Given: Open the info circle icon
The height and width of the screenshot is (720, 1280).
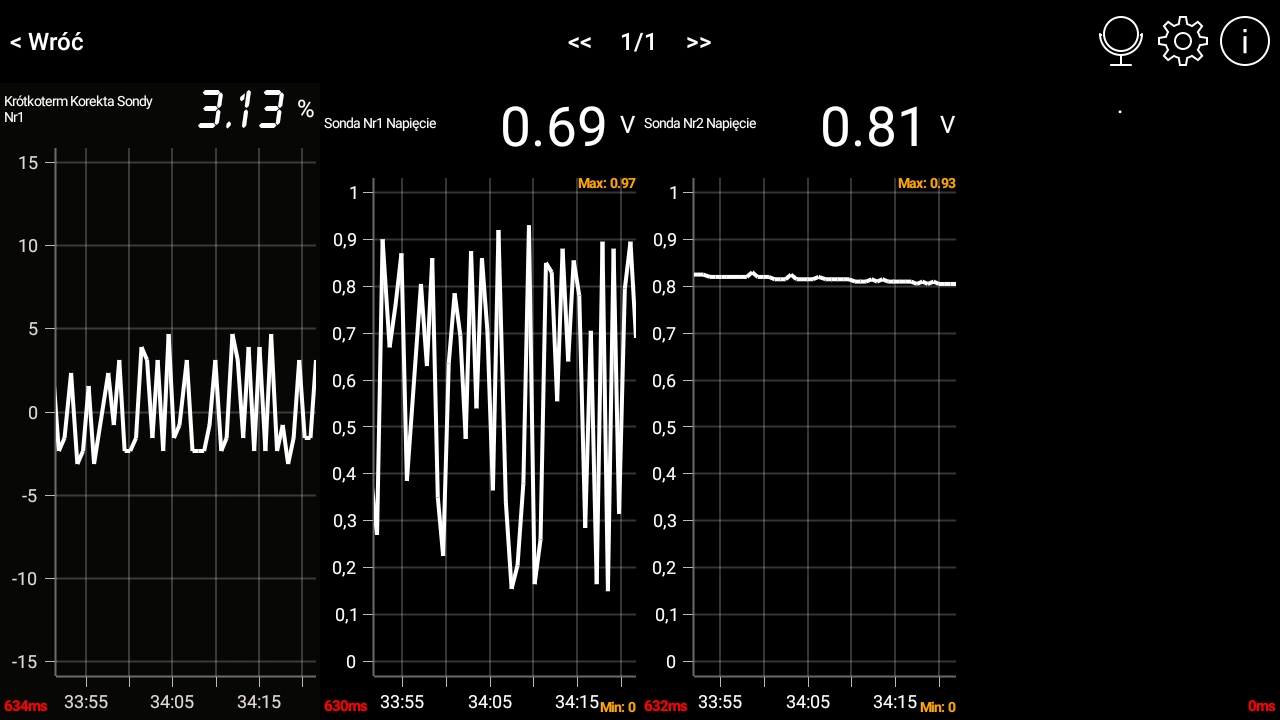Looking at the screenshot, I should 1244,42.
